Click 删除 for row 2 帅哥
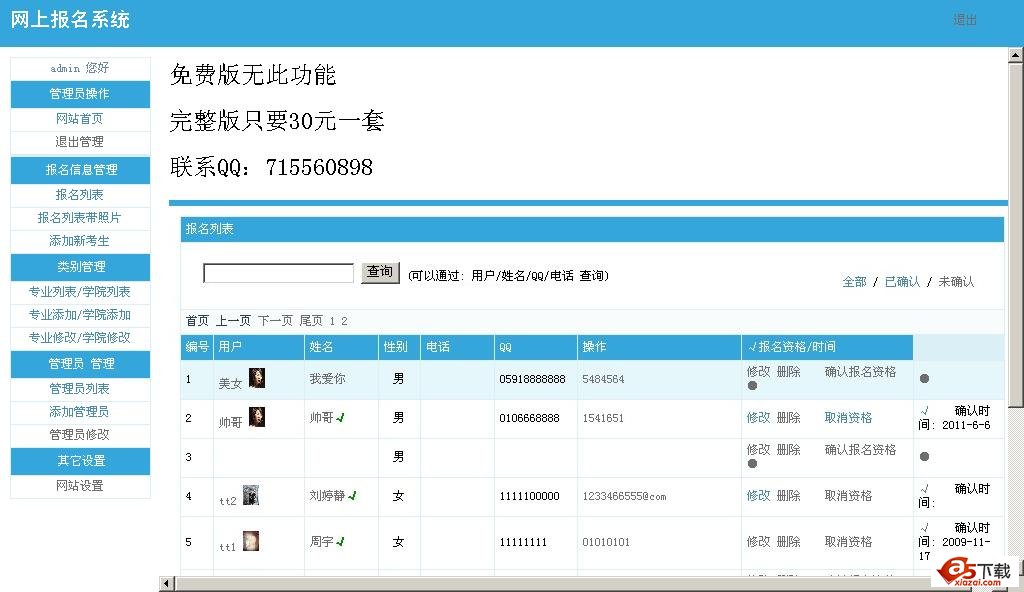The width and height of the screenshot is (1024, 592). click(789, 418)
